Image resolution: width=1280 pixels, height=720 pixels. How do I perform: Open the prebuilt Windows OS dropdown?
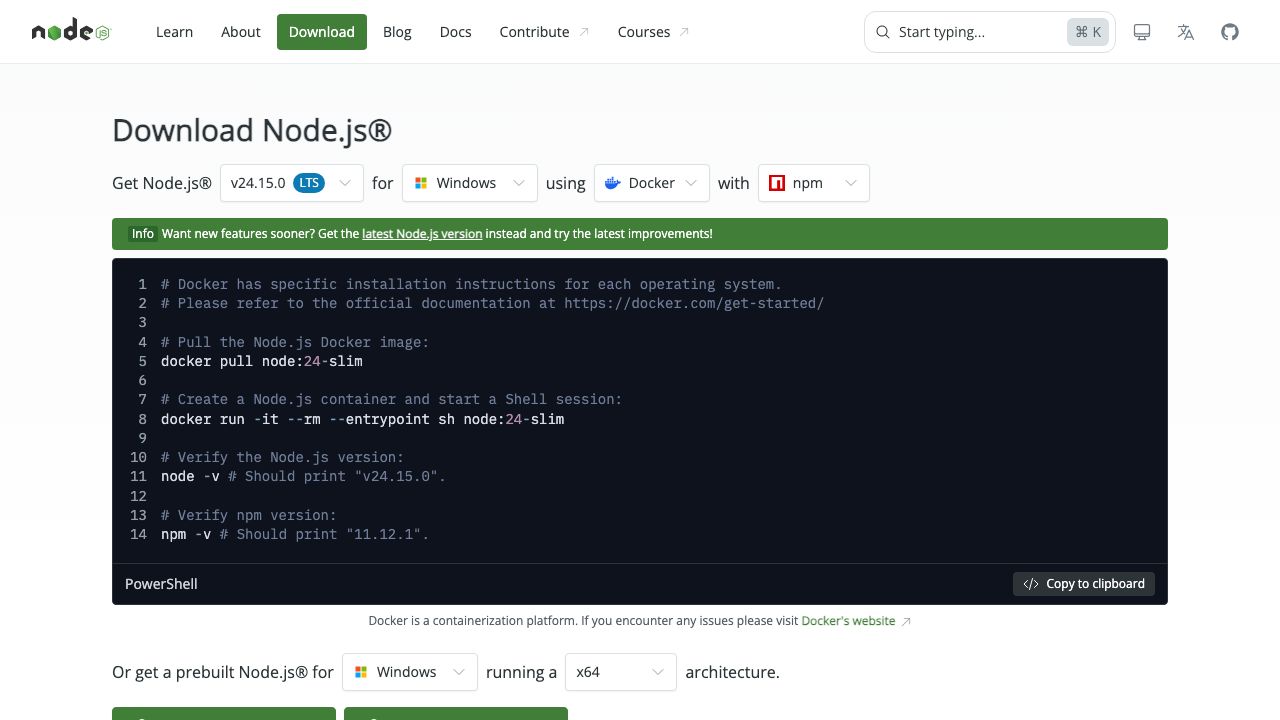click(410, 672)
